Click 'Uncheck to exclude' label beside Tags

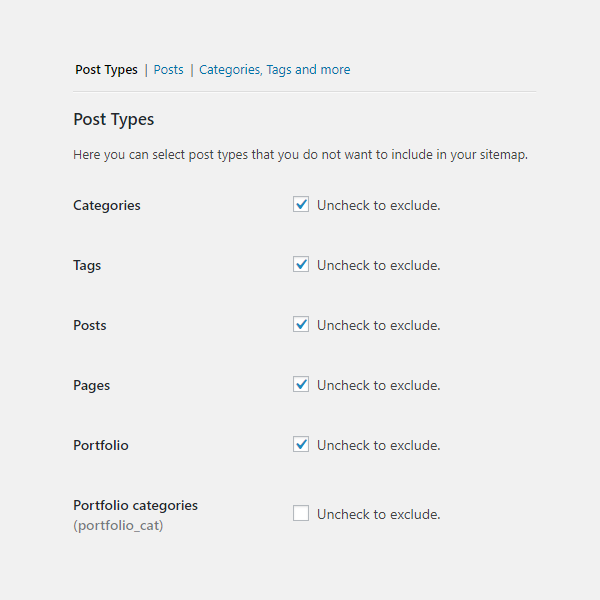coord(378,265)
